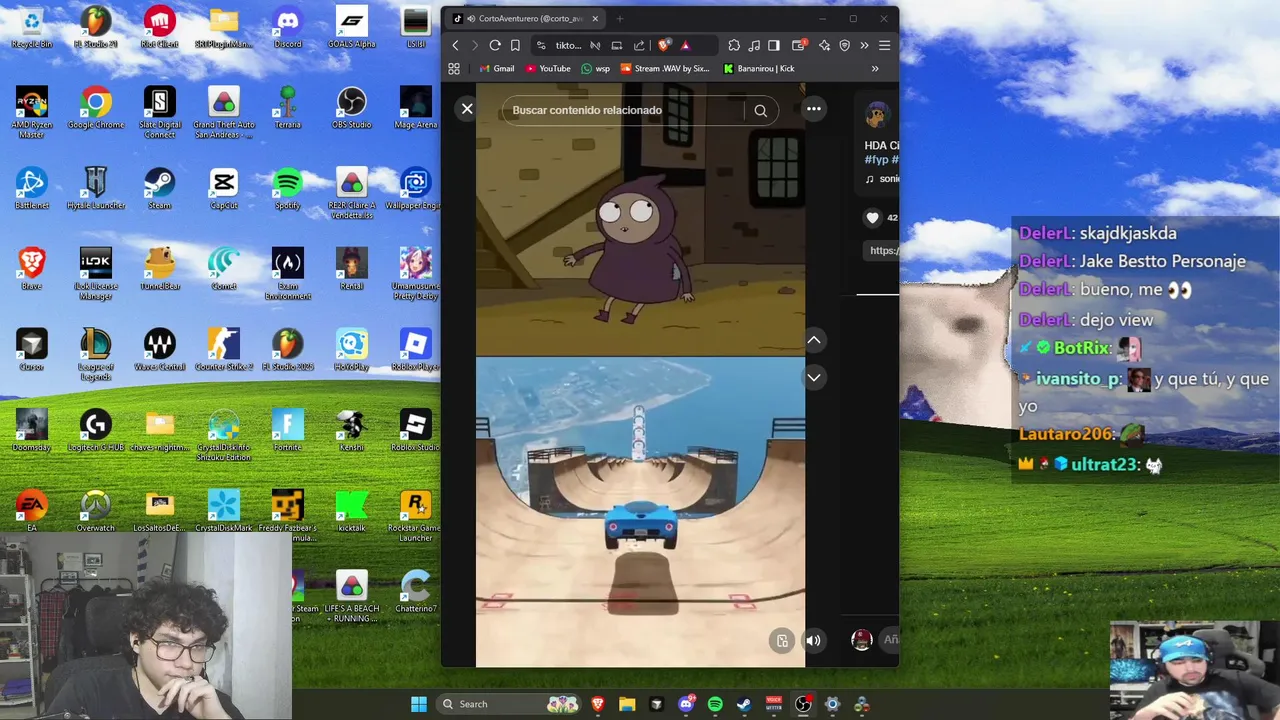Open Spotify from the taskbar
1280x720 pixels.
coord(715,704)
